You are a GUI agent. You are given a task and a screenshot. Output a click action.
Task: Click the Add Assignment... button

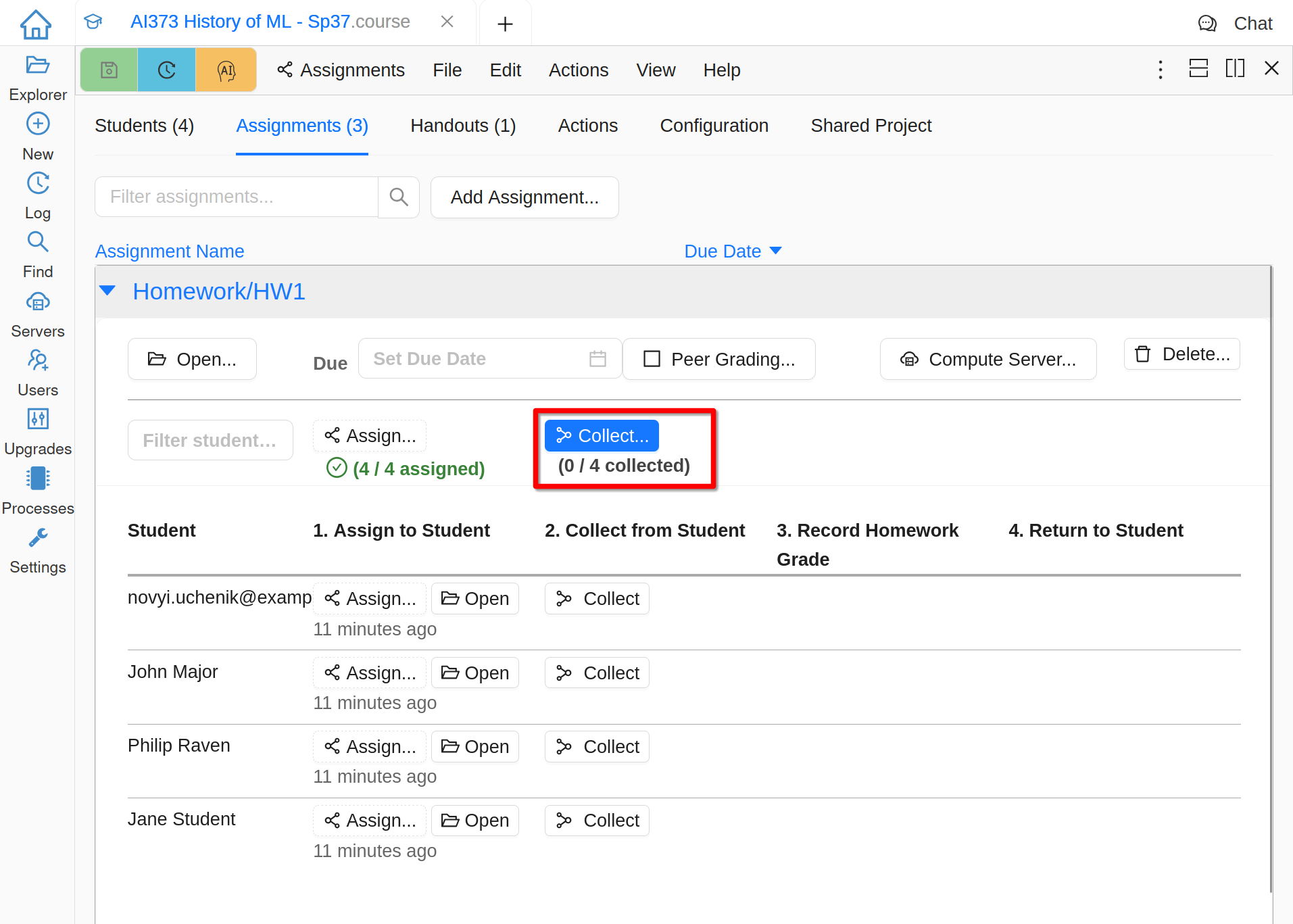click(524, 197)
